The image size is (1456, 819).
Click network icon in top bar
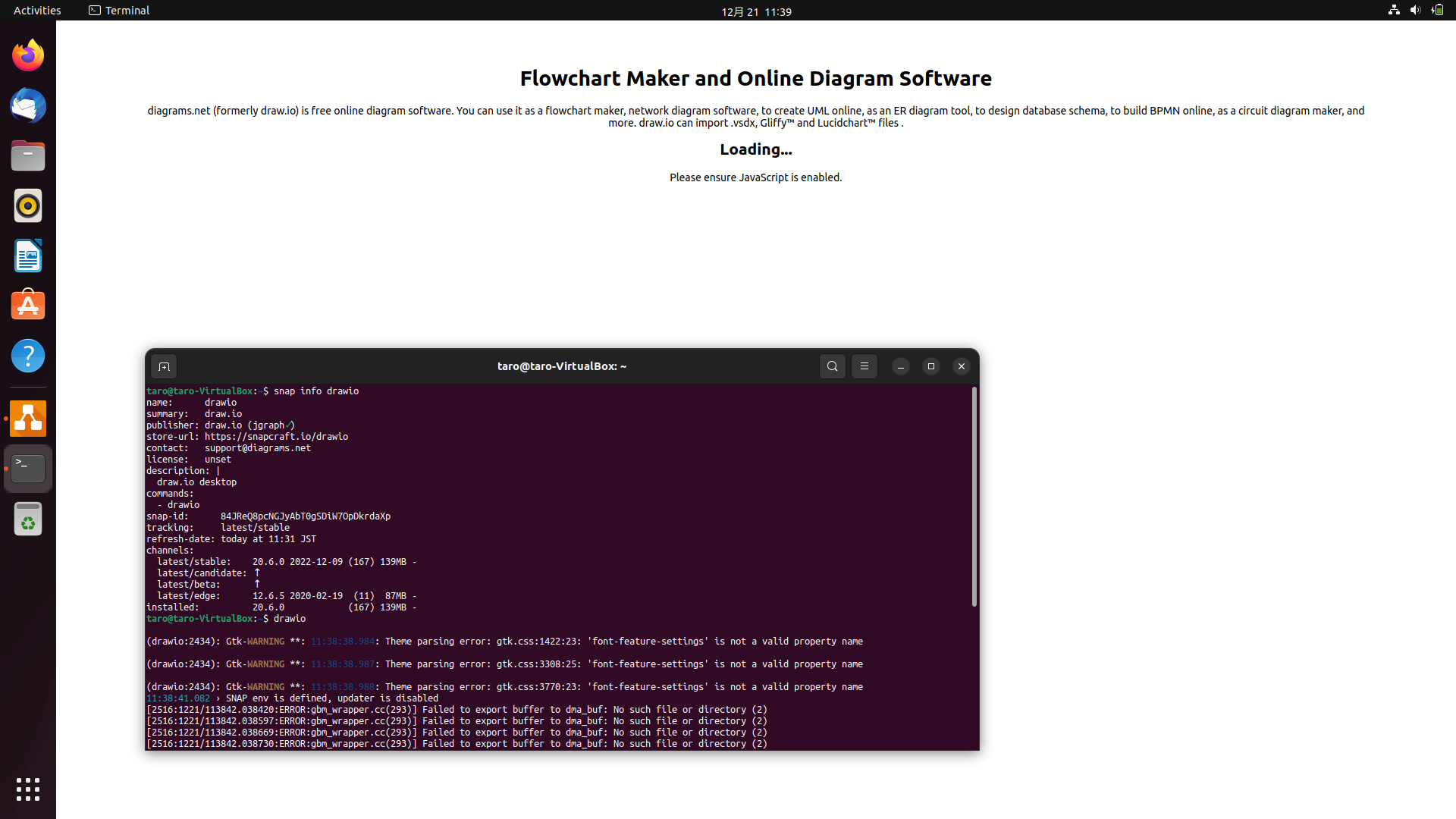pos(1394,11)
